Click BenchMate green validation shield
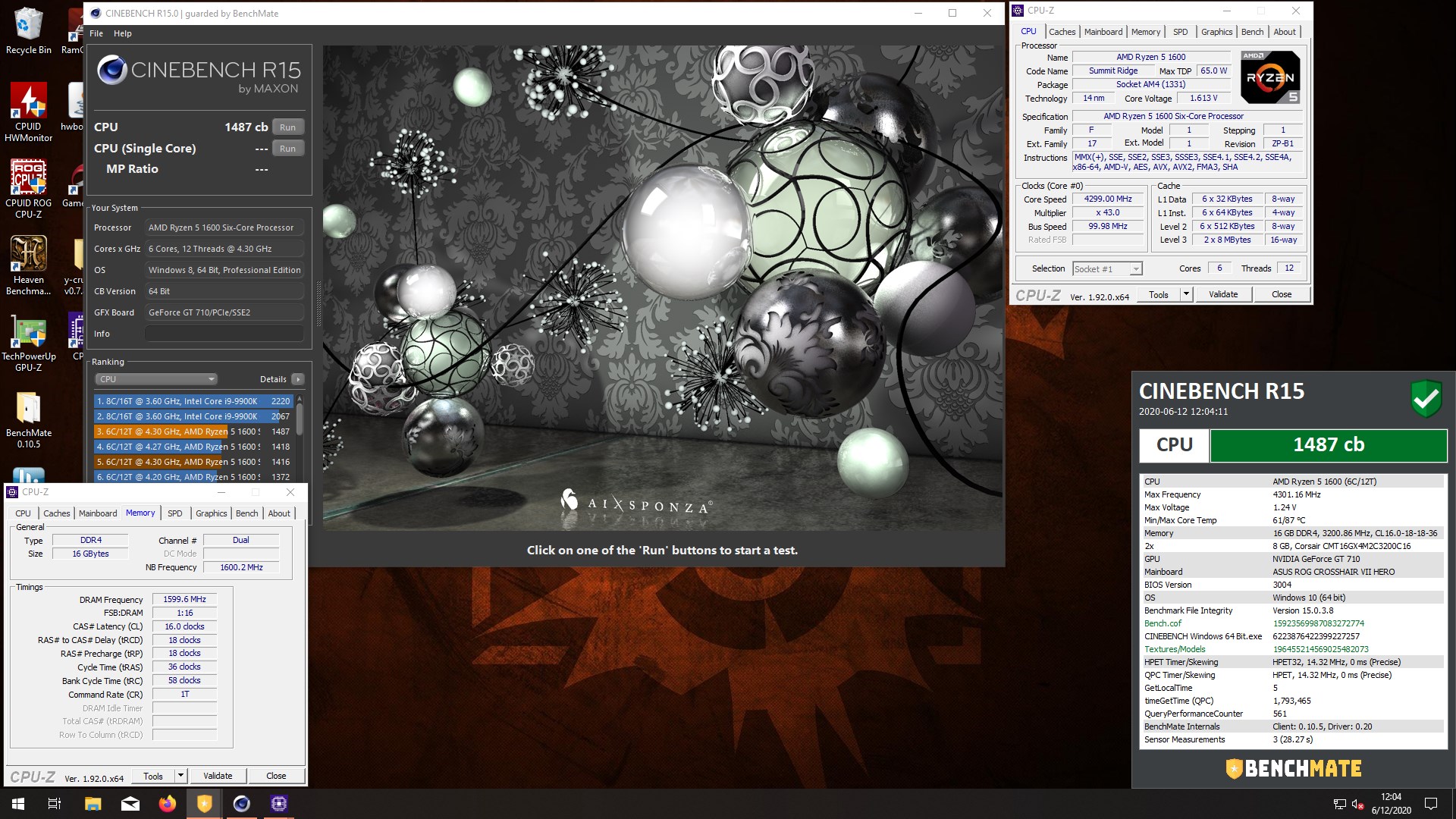Image resolution: width=1456 pixels, height=819 pixels. 1426,399
